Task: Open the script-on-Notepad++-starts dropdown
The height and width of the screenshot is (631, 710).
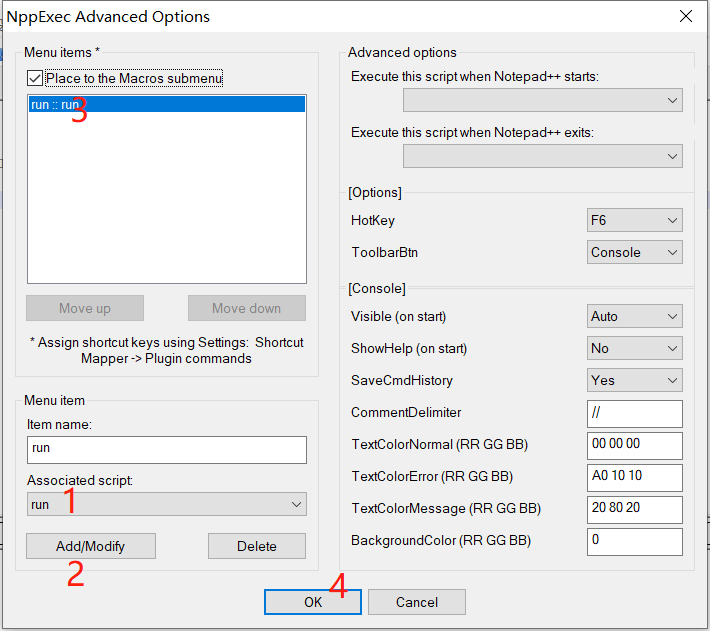Action: coord(542,100)
